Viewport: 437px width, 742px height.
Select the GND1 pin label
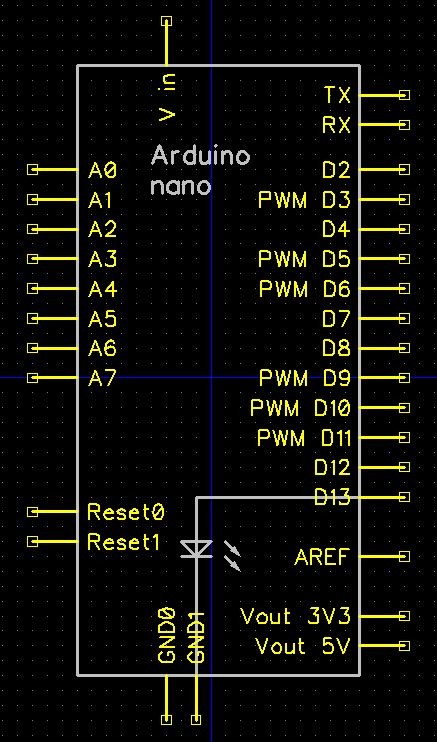pos(196,637)
